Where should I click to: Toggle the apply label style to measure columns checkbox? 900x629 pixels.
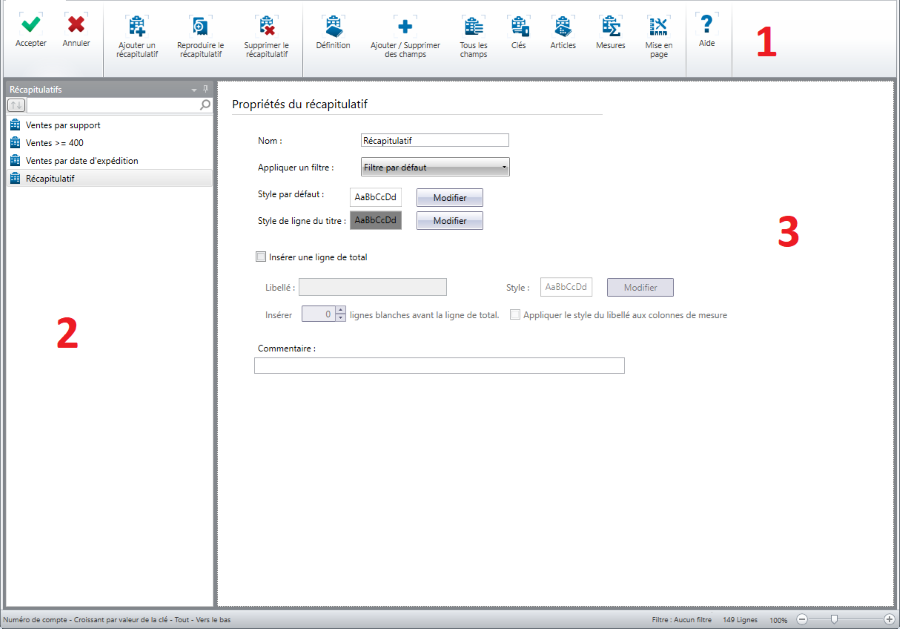[x=516, y=314]
